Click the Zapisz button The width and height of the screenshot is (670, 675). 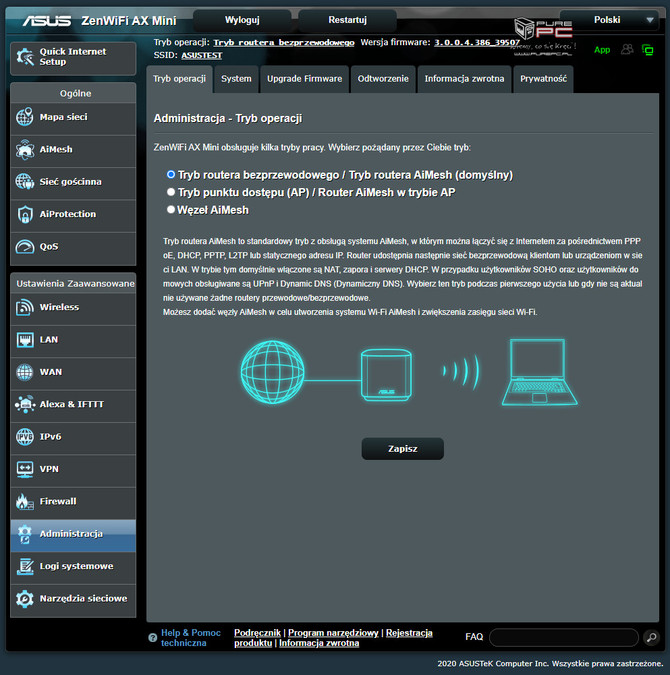coord(403,449)
